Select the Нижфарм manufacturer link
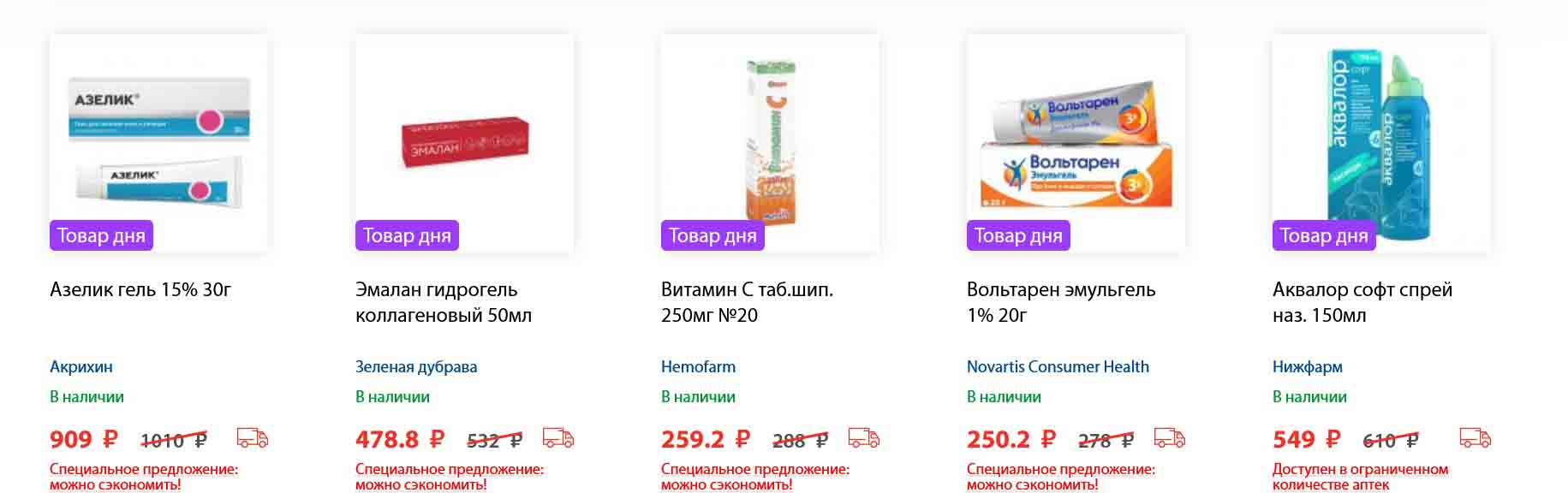 click(1307, 366)
